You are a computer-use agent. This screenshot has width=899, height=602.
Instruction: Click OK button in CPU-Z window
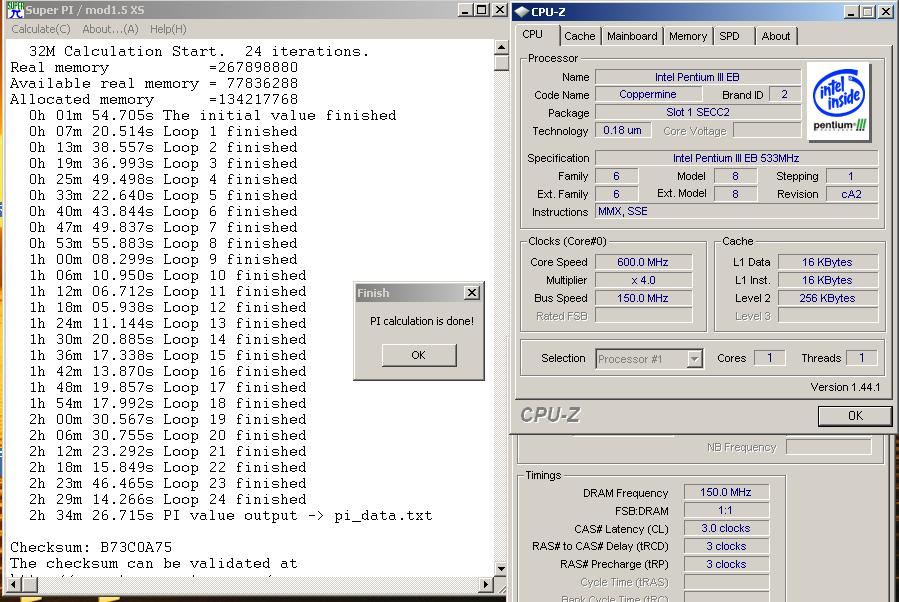[x=855, y=416]
